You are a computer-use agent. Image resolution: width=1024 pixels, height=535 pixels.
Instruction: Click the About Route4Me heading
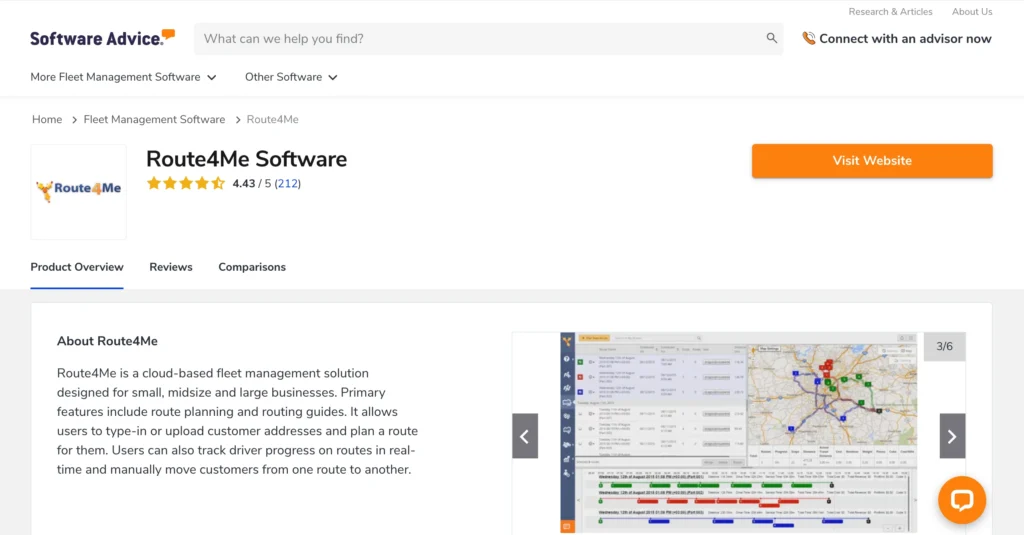coord(107,341)
